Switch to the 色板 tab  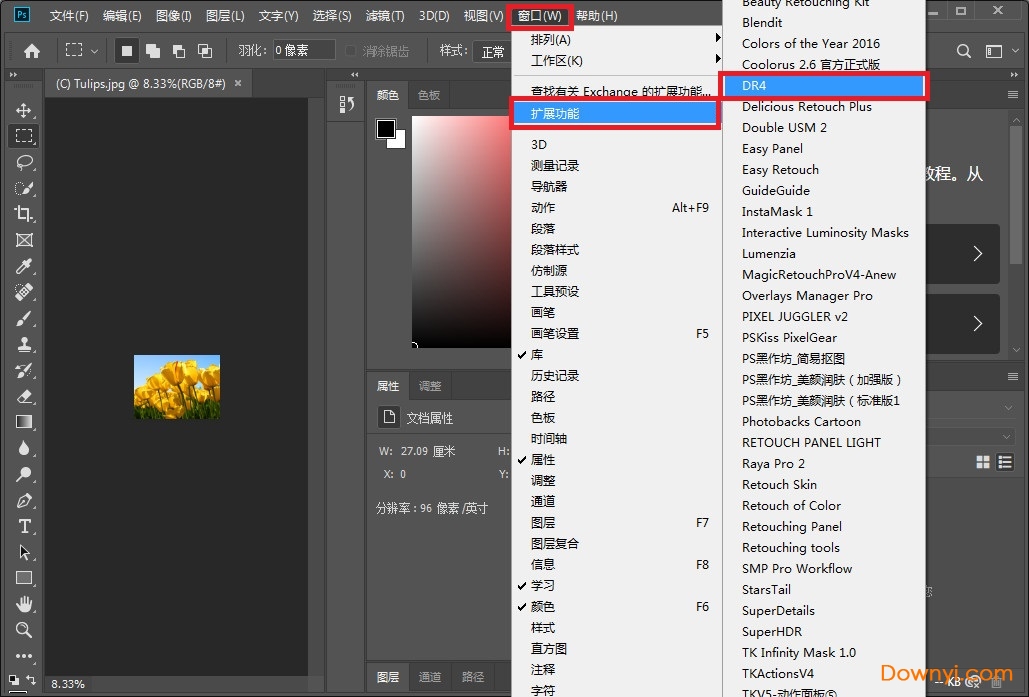pos(429,95)
